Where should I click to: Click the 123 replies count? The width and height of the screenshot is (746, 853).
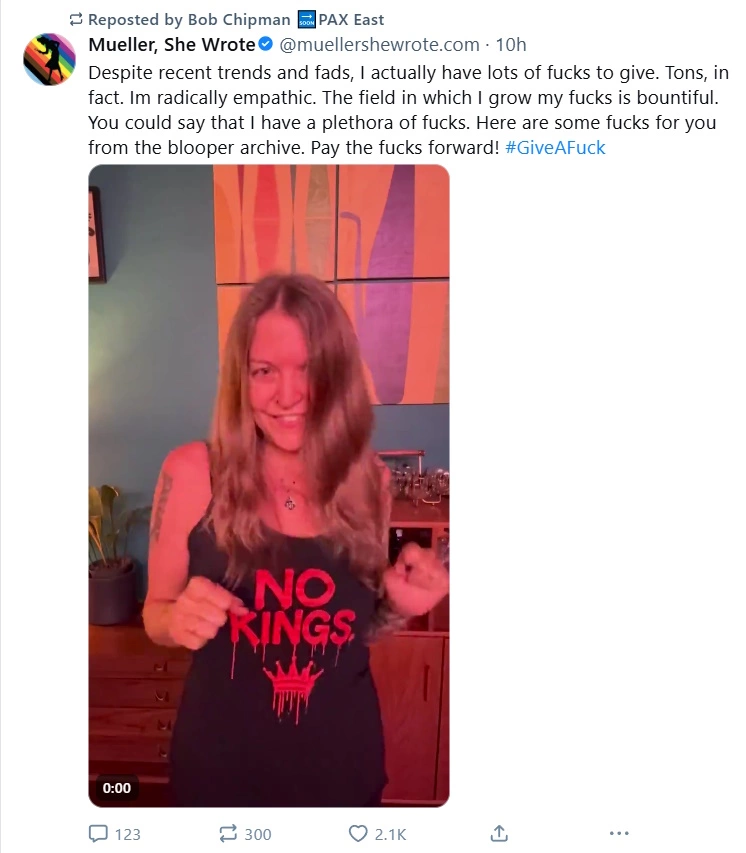click(127, 834)
